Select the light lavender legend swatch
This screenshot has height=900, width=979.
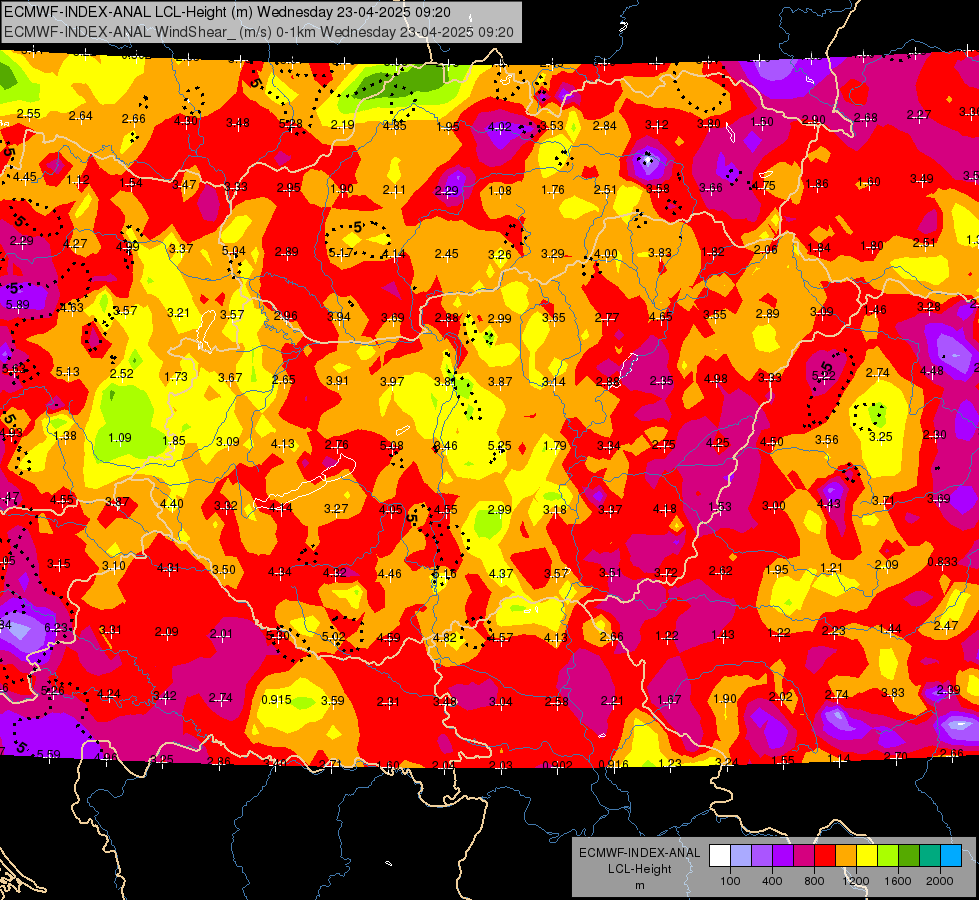click(x=740, y=856)
